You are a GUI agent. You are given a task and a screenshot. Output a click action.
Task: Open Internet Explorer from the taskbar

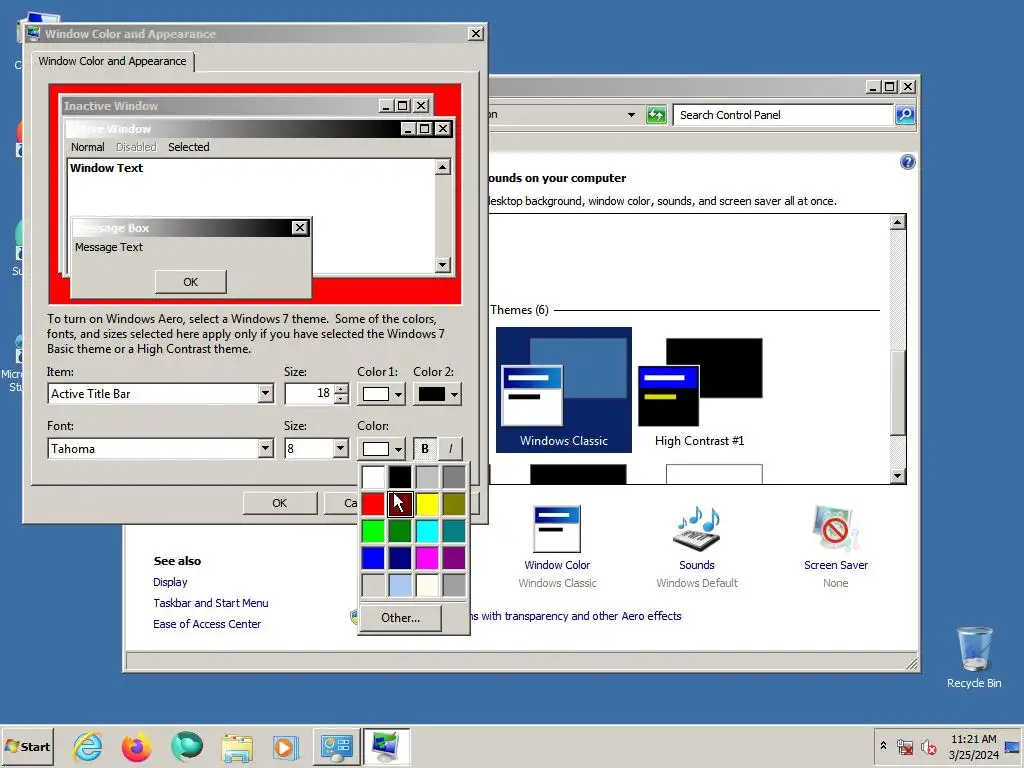88,746
